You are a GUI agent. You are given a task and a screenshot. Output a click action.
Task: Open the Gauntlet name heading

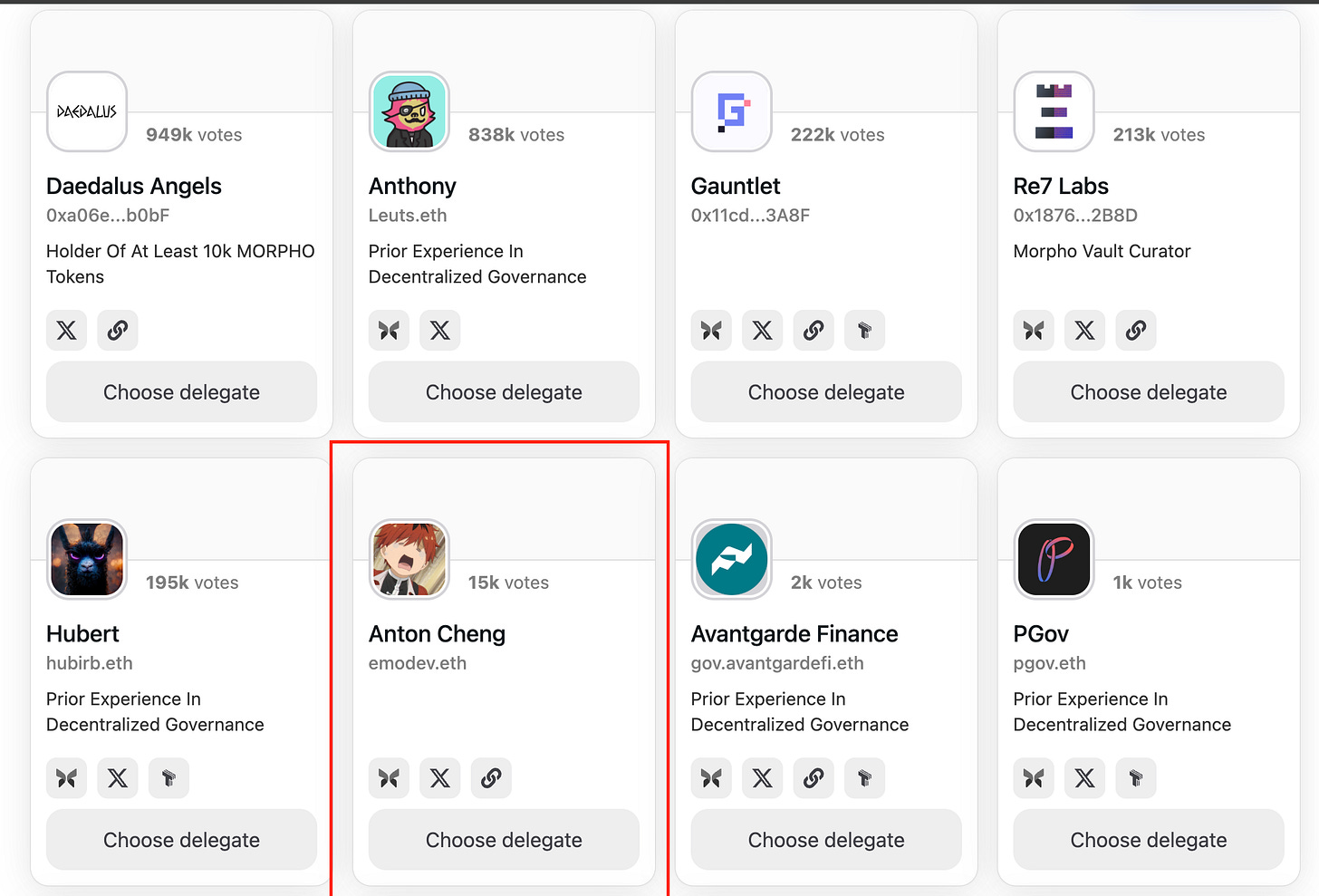point(736,186)
